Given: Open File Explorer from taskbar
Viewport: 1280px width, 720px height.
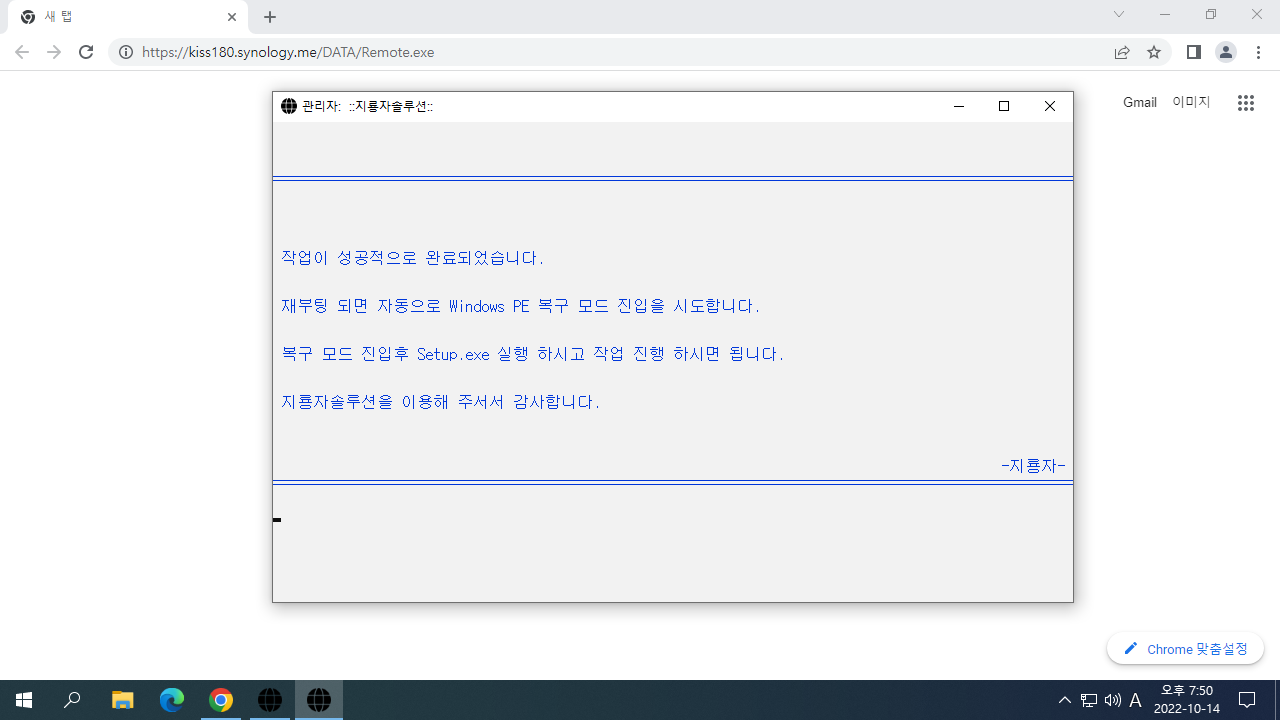Looking at the screenshot, I should pos(122,700).
